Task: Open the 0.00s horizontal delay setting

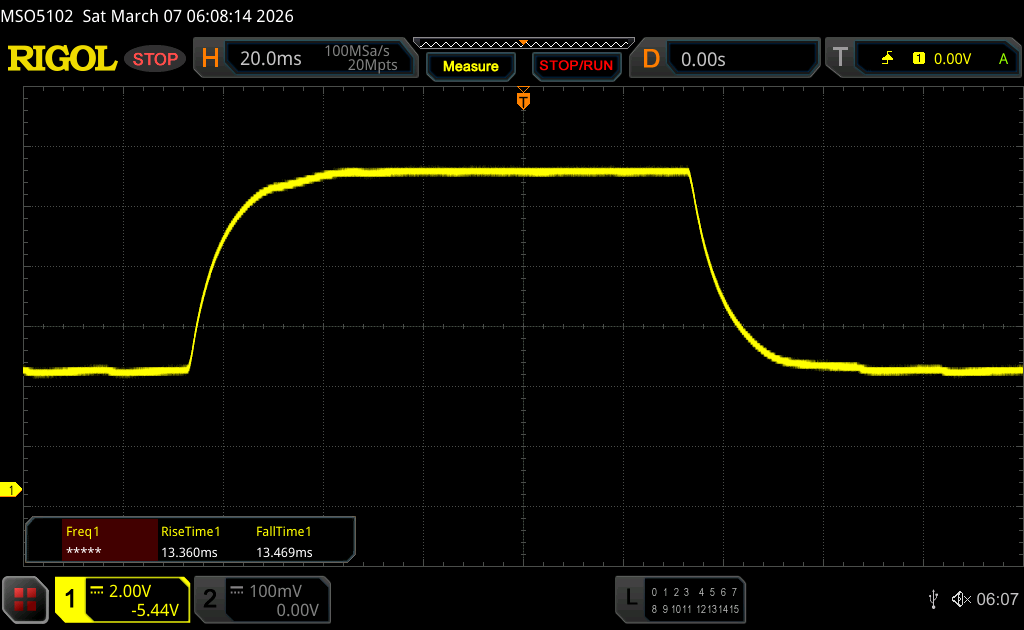Action: click(703, 59)
